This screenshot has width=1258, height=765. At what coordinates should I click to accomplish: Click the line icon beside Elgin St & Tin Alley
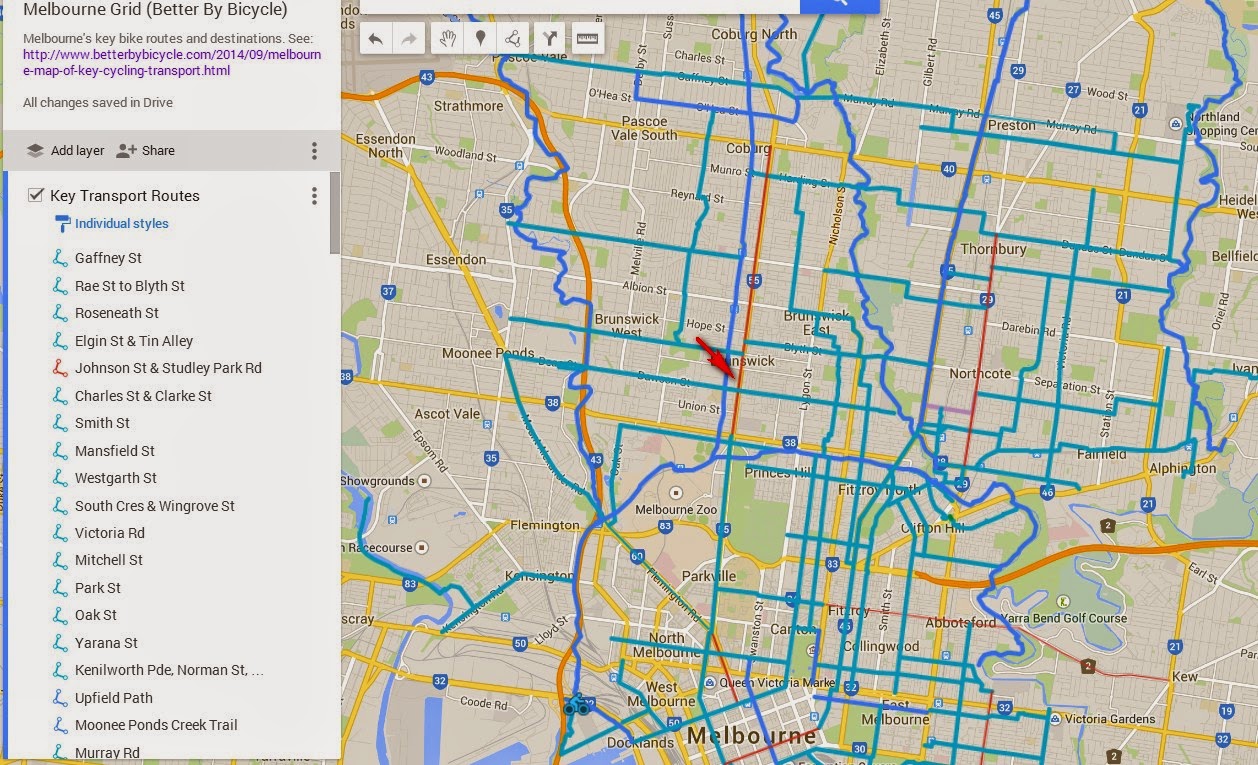60,341
